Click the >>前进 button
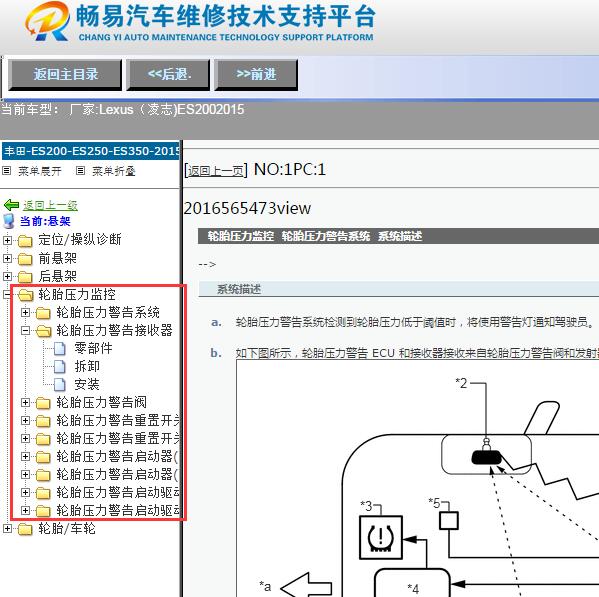 [x=256, y=74]
